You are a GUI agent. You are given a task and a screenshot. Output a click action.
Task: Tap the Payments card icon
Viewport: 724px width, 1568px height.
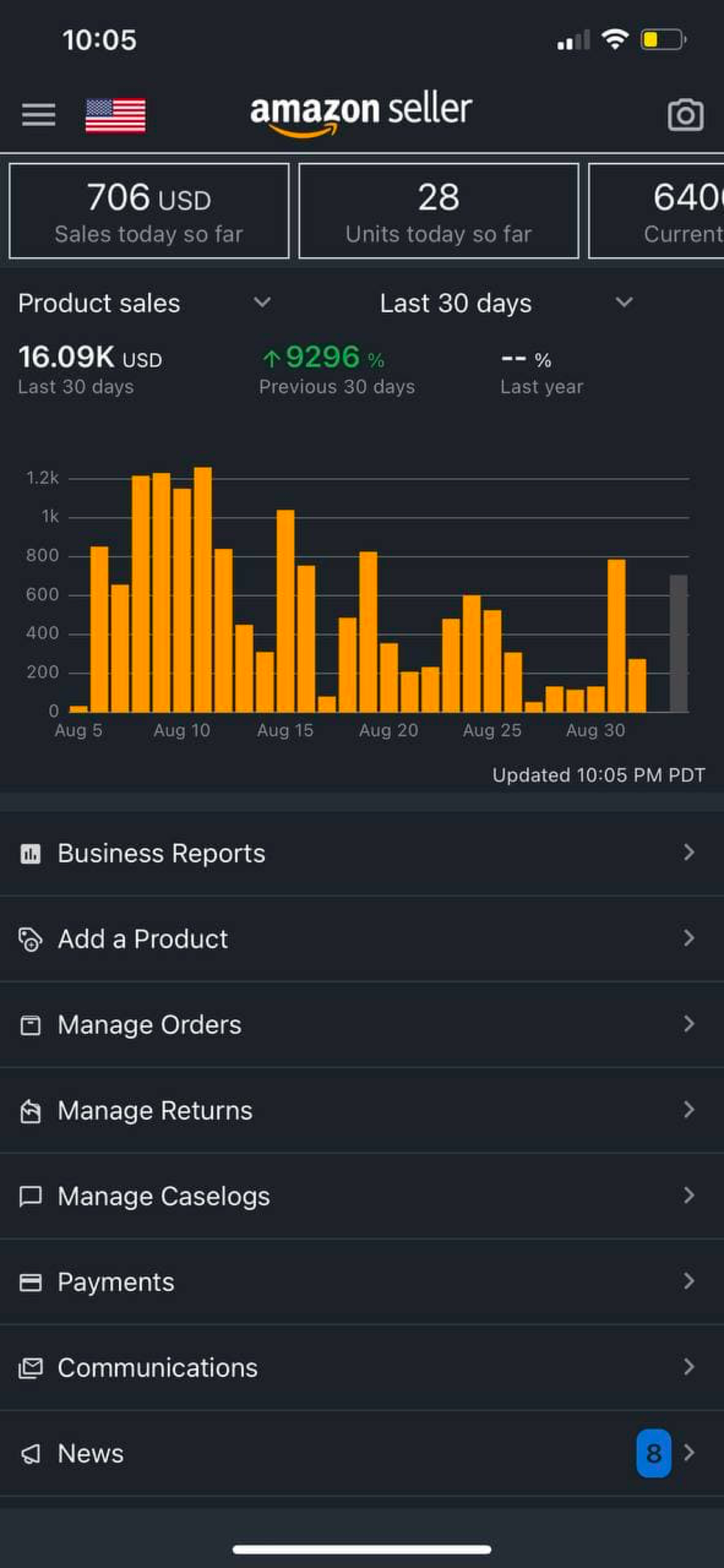30,1282
